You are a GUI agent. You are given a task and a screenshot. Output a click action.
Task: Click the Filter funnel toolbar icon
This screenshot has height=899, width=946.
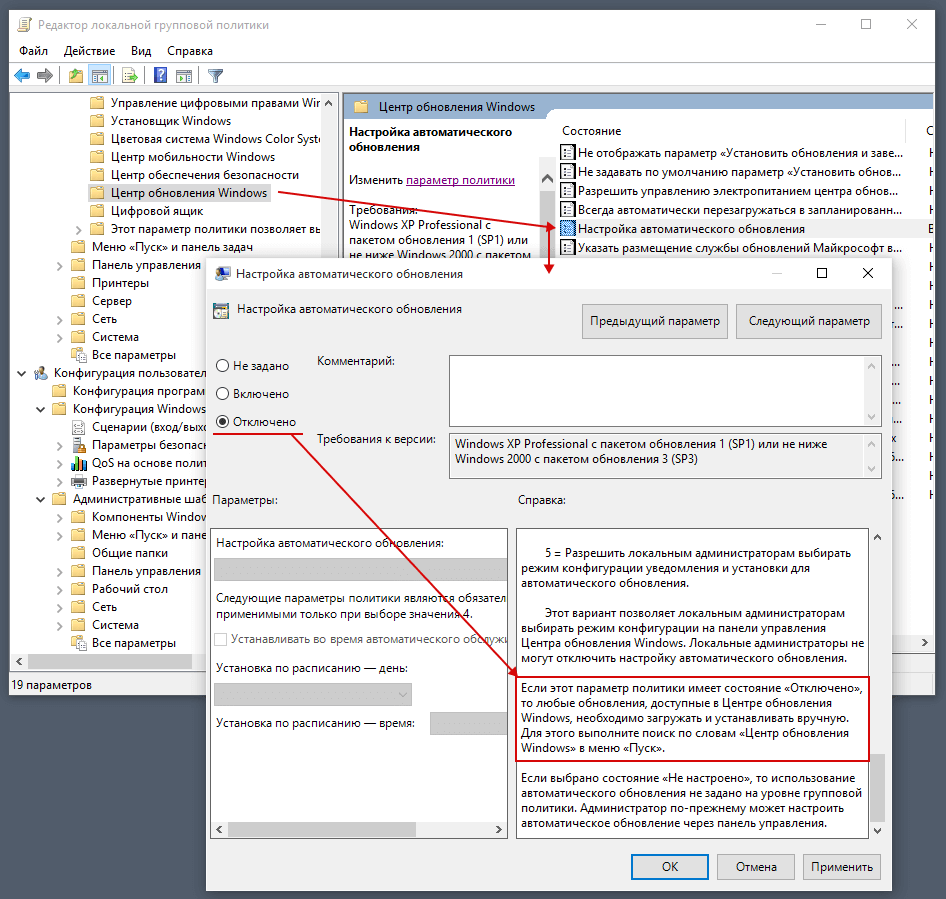click(215, 75)
